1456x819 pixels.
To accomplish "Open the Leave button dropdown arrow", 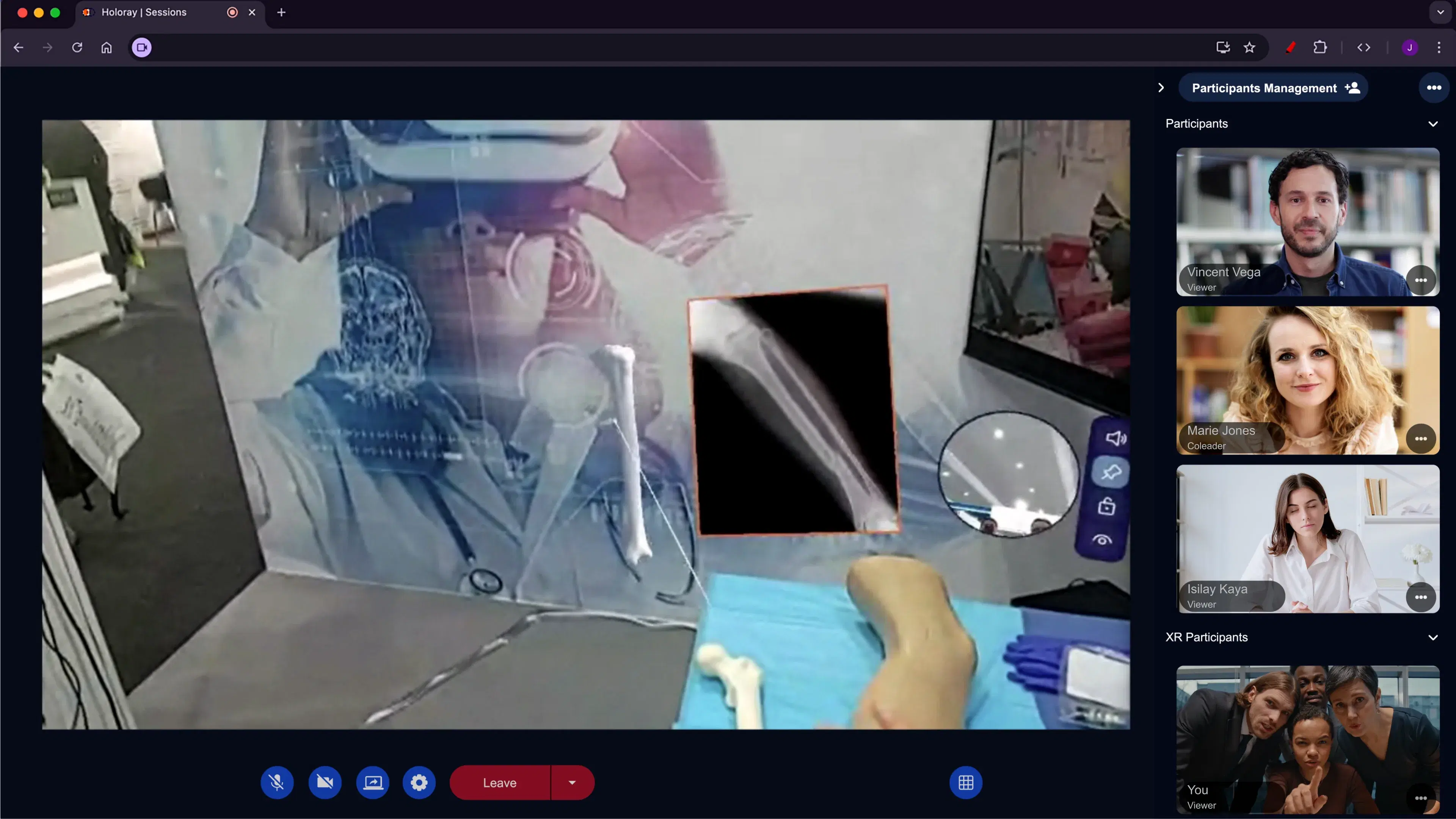I will point(572,782).
